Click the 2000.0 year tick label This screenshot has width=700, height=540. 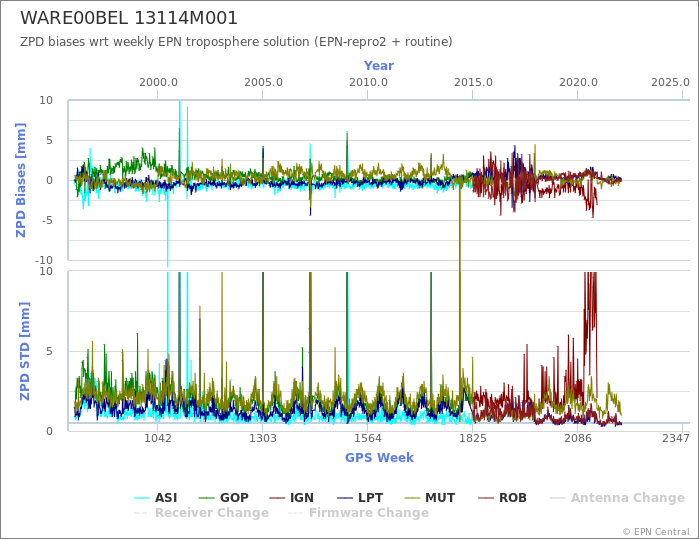(158, 83)
